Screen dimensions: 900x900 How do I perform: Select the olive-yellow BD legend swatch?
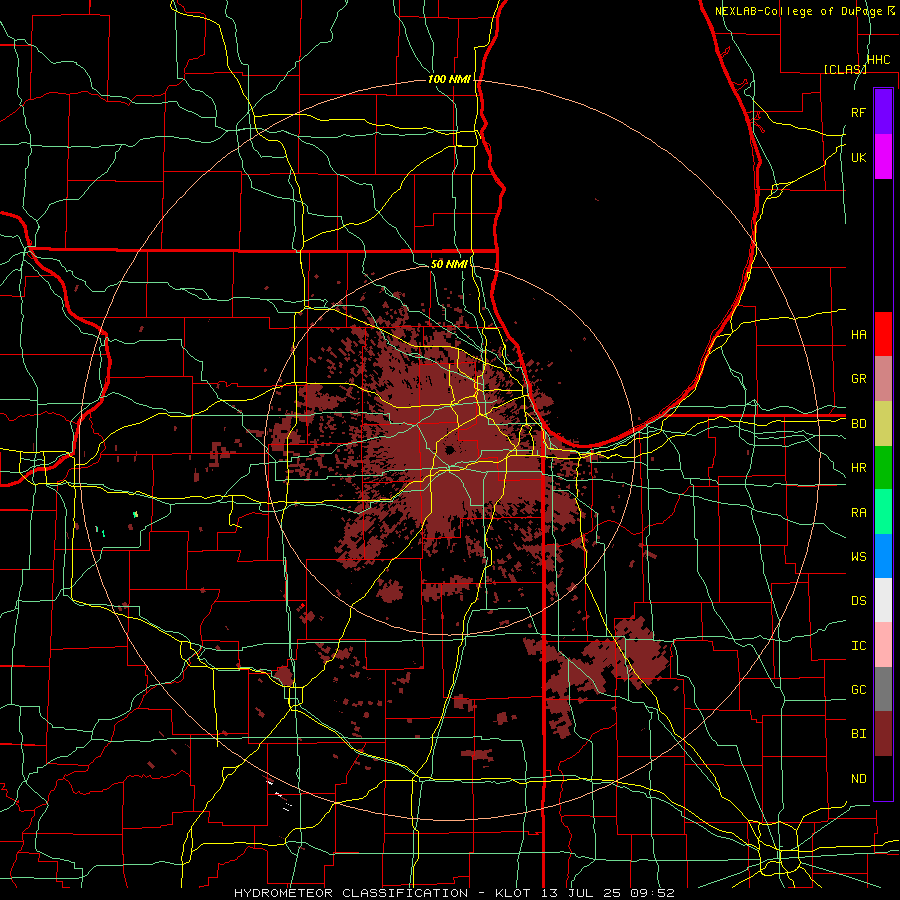point(883,424)
